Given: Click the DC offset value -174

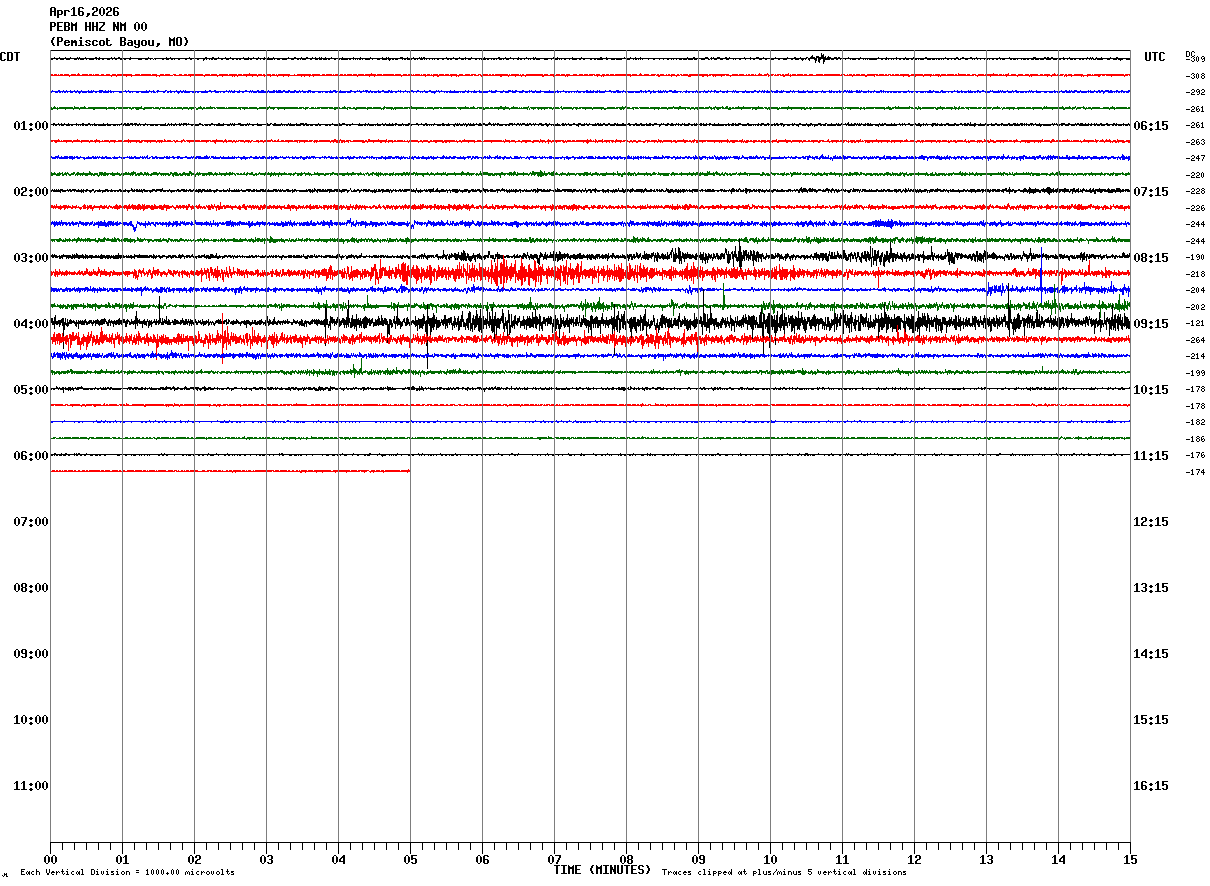Looking at the screenshot, I should coord(1195,472).
